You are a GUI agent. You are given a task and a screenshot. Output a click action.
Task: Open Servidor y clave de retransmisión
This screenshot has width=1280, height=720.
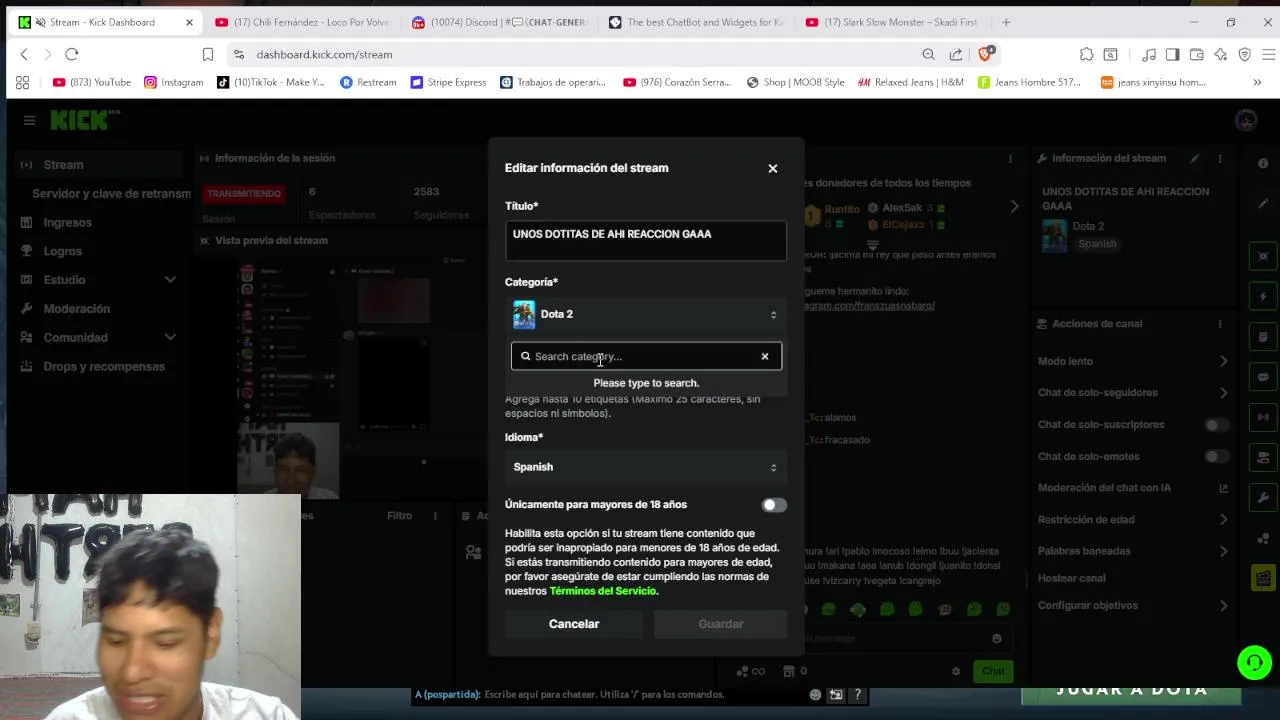point(111,194)
